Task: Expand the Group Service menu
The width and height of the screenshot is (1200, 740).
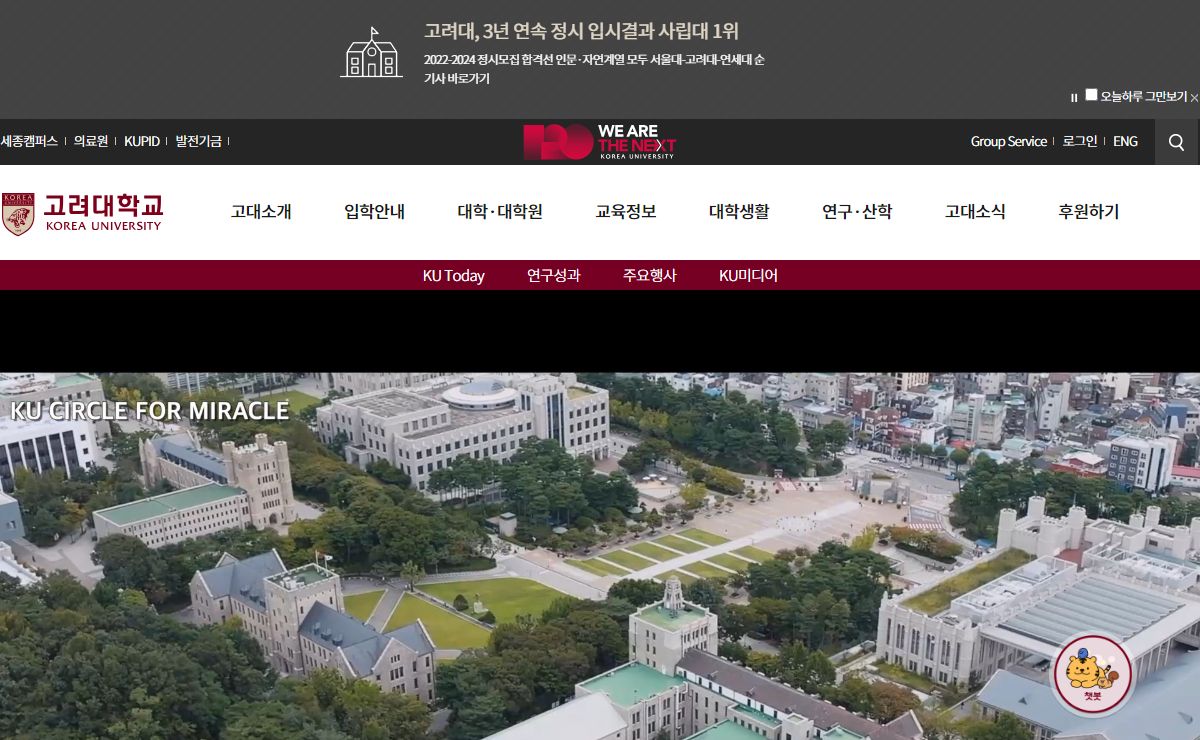Action: 1008,142
